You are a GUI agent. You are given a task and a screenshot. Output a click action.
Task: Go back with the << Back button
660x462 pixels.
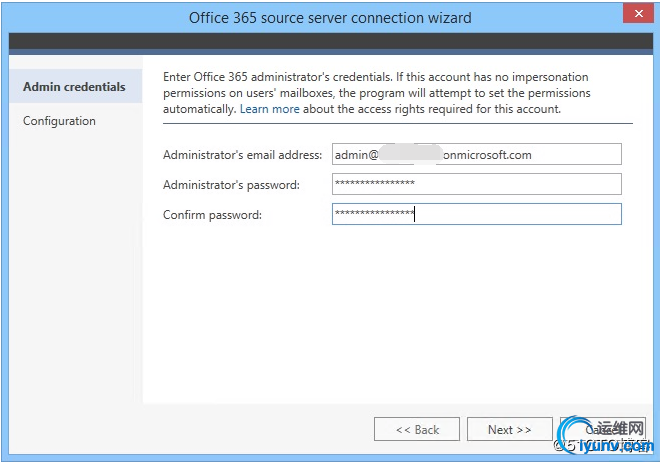417,429
